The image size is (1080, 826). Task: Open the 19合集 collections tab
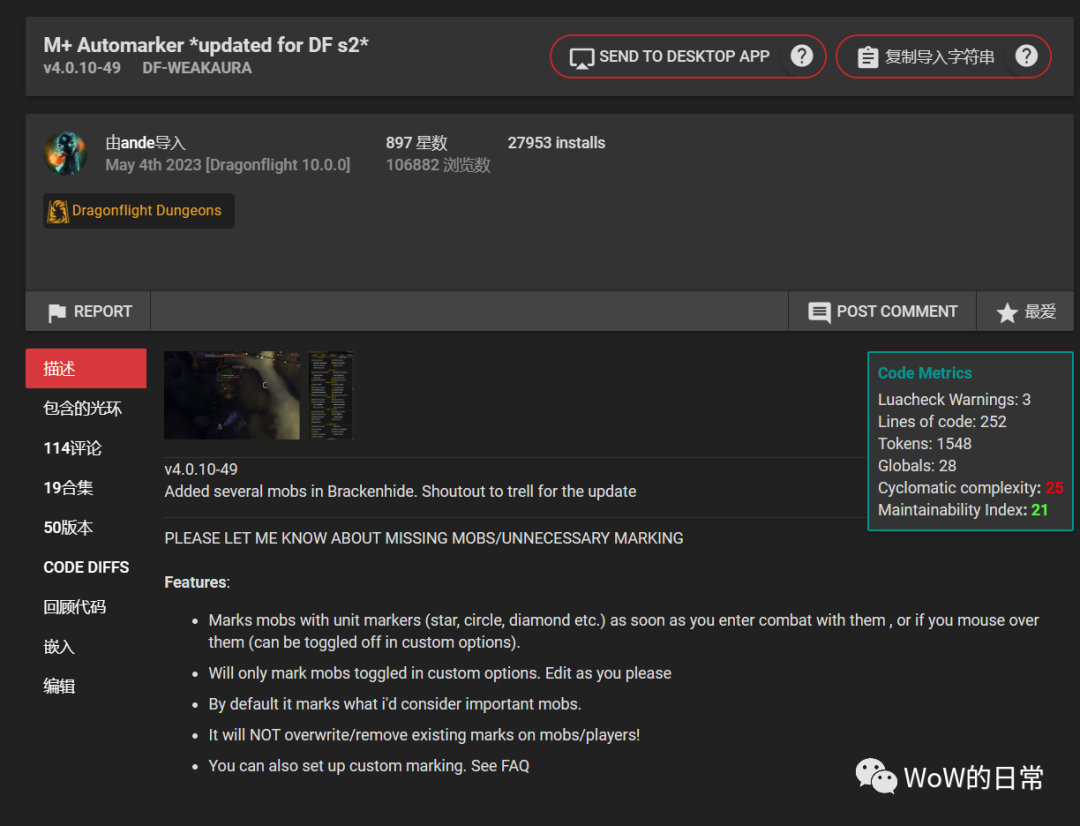69,488
